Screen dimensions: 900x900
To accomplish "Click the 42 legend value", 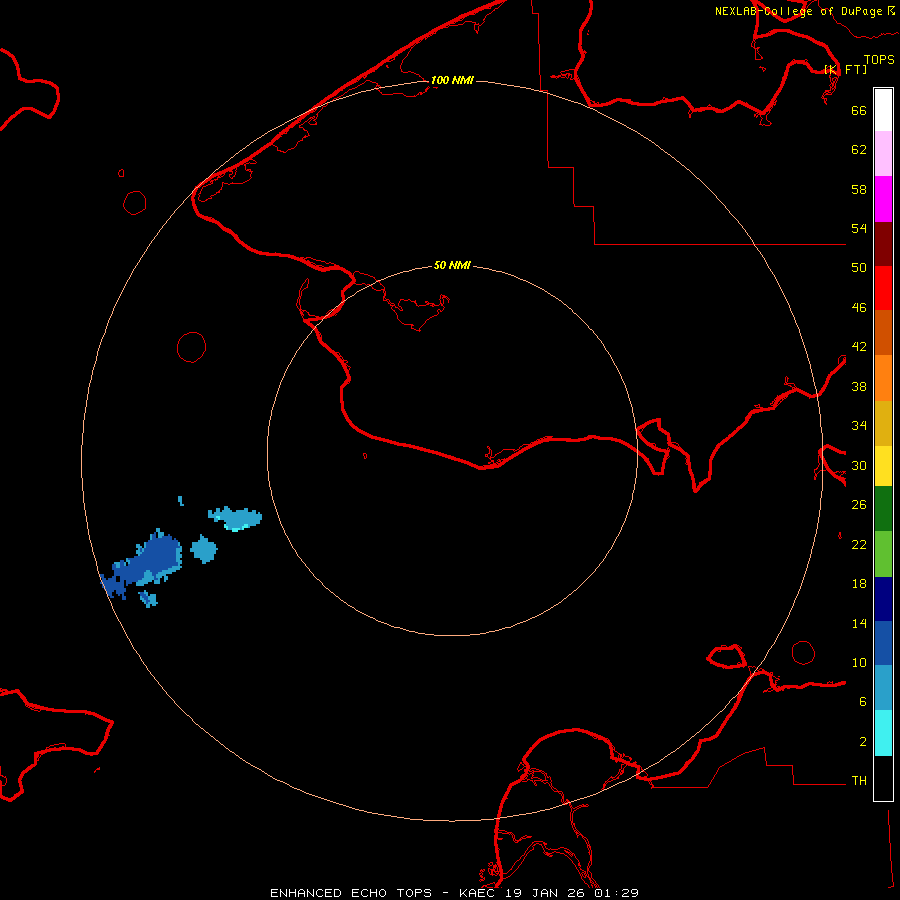I will 859,347.
